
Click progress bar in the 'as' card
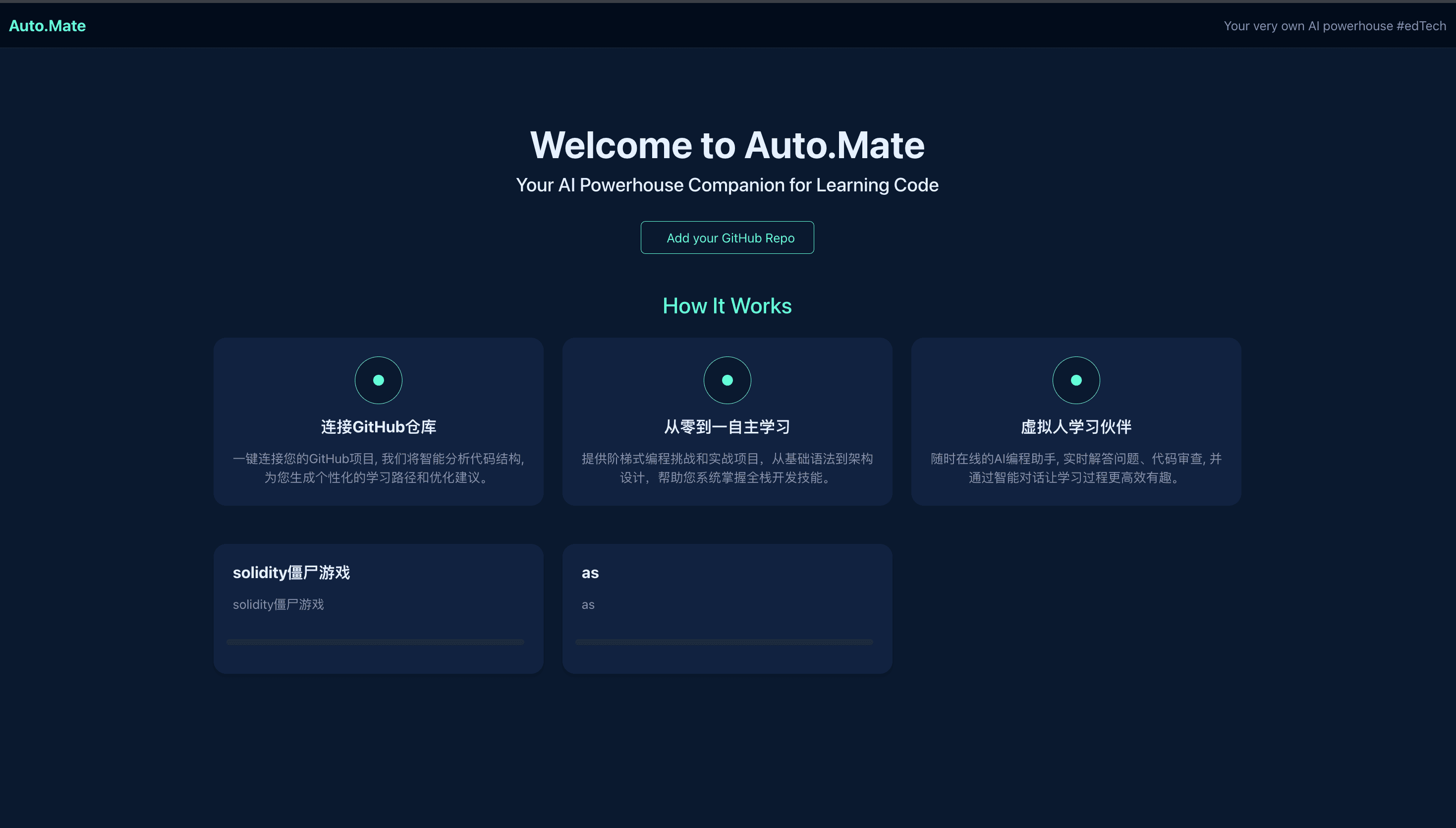point(724,642)
